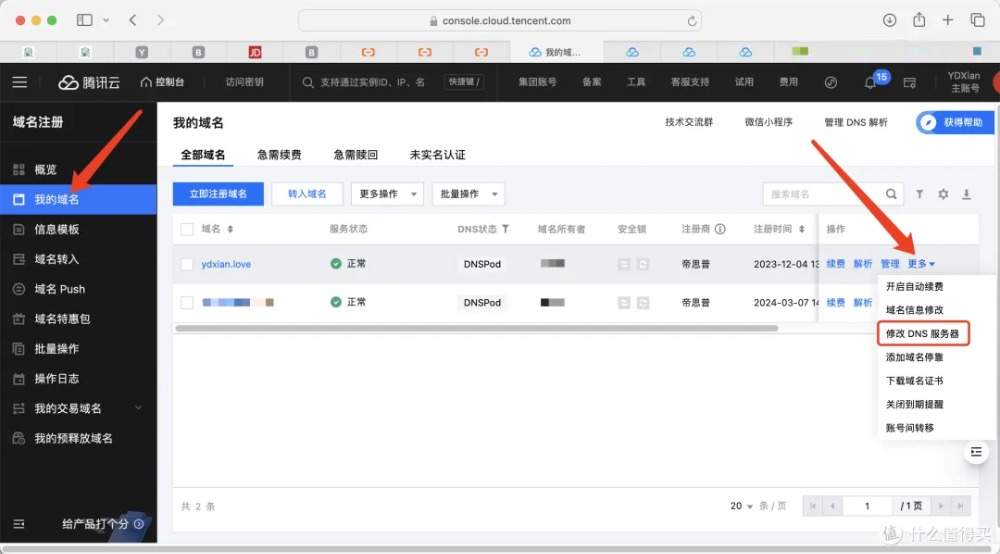Click the Safari downloads icon
1000x554 pixels.
point(890,20)
